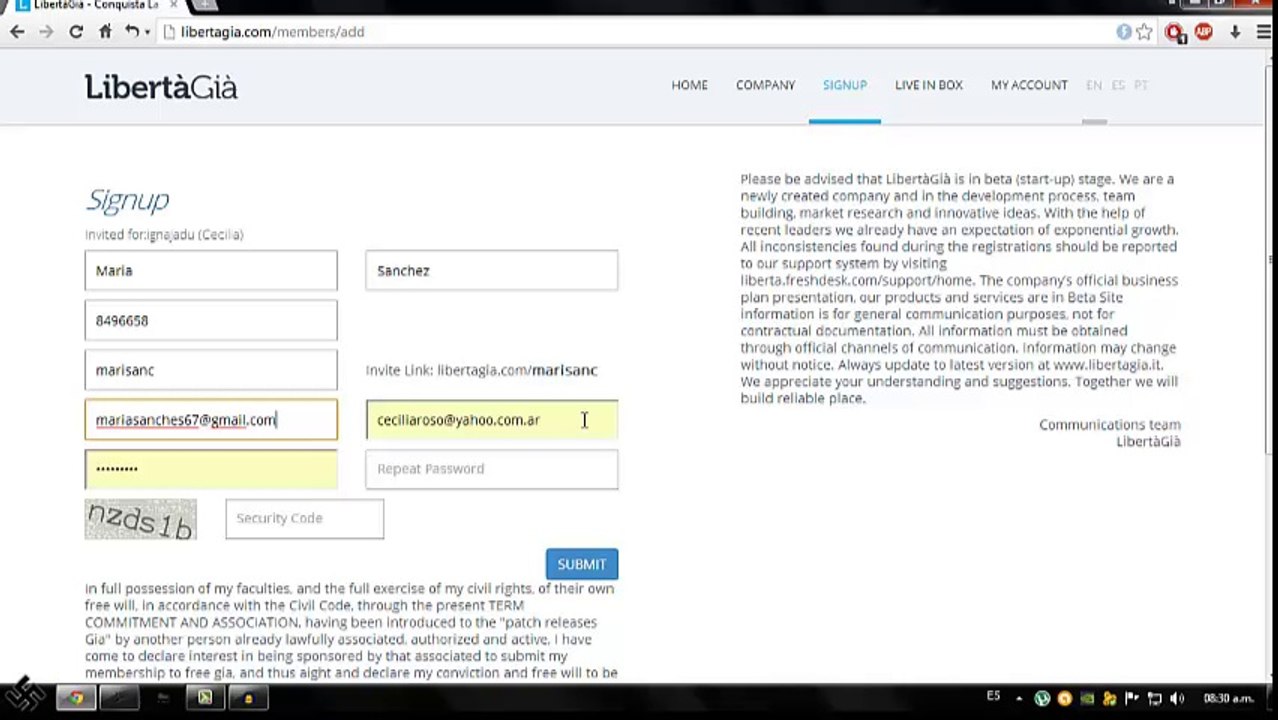The width and height of the screenshot is (1278, 720).
Task: Open the MY ACCOUNT nav item
Action: point(1029,85)
